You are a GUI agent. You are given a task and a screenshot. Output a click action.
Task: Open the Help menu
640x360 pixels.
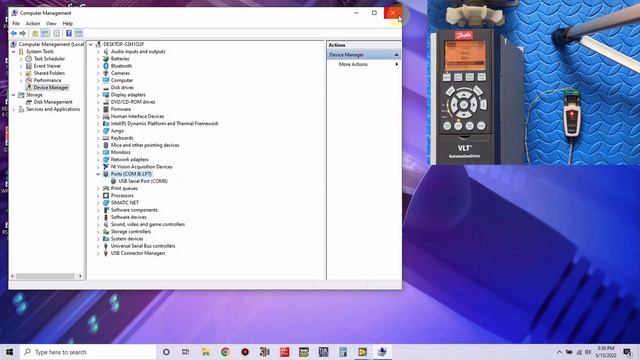coord(68,24)
